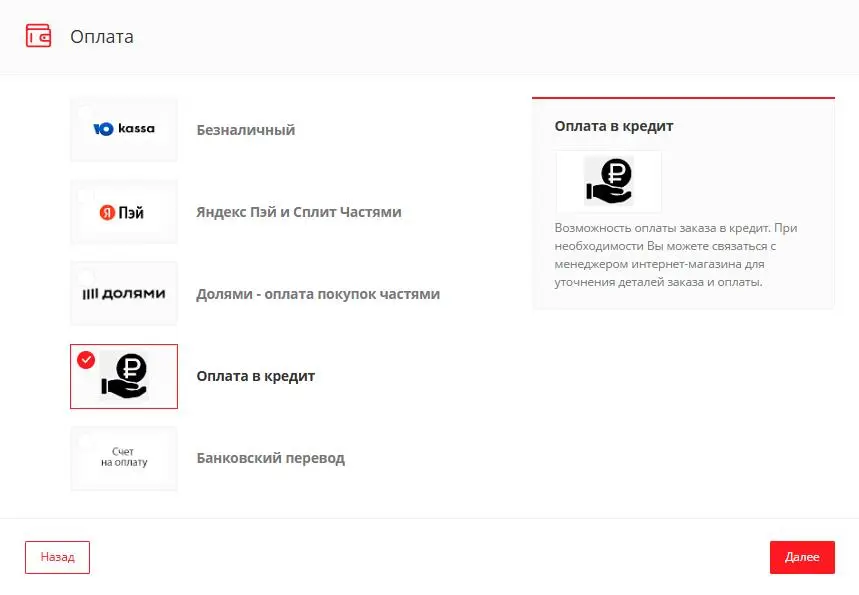Click the Яндекс Пэй logo tile

pos(124,212)
